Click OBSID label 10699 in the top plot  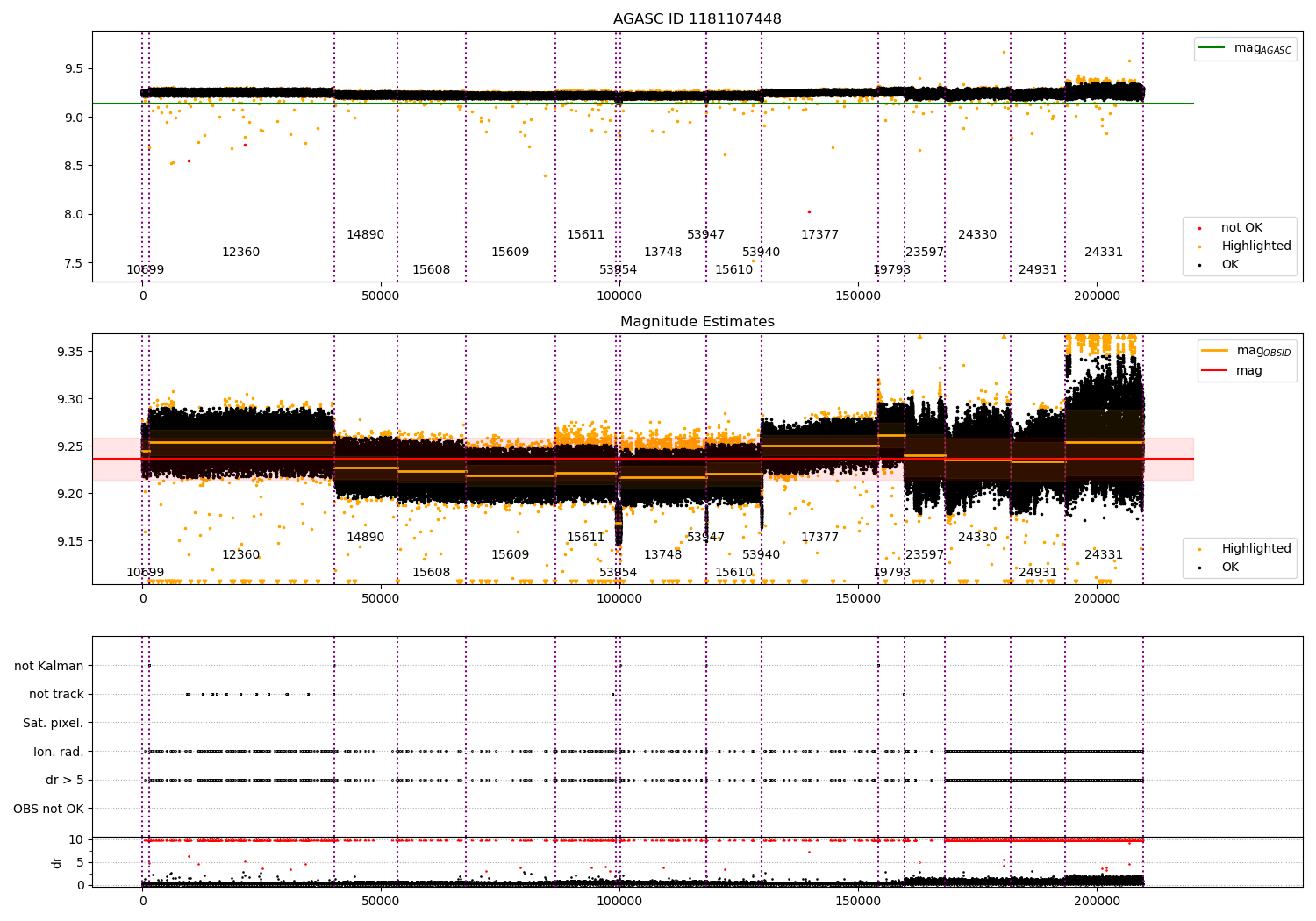[146, 270]
